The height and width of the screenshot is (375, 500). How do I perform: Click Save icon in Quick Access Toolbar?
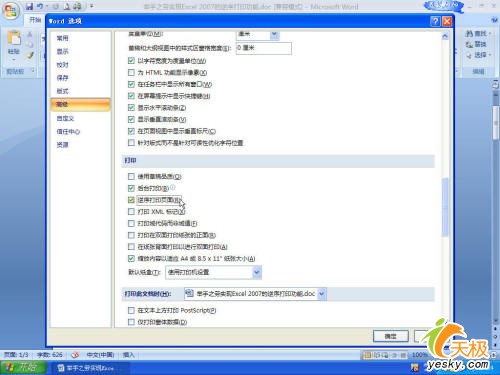click(x=29, y=6)
